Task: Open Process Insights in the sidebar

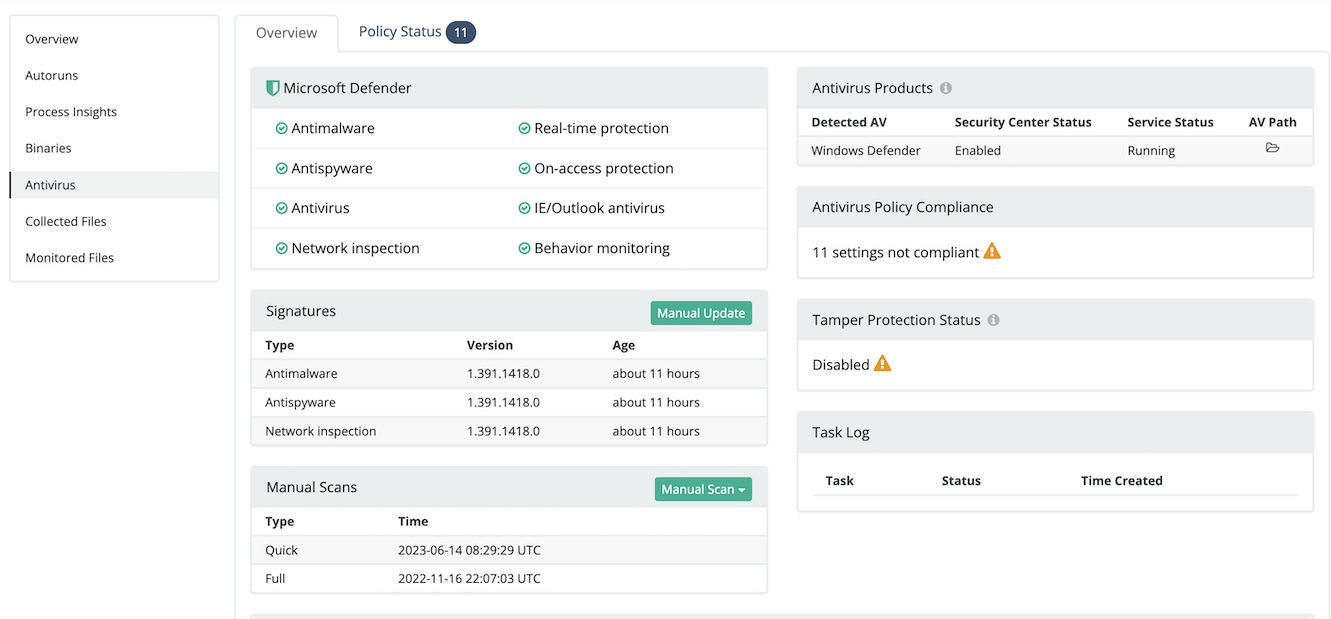Action: pyautogui.click(x=114, y=112)
